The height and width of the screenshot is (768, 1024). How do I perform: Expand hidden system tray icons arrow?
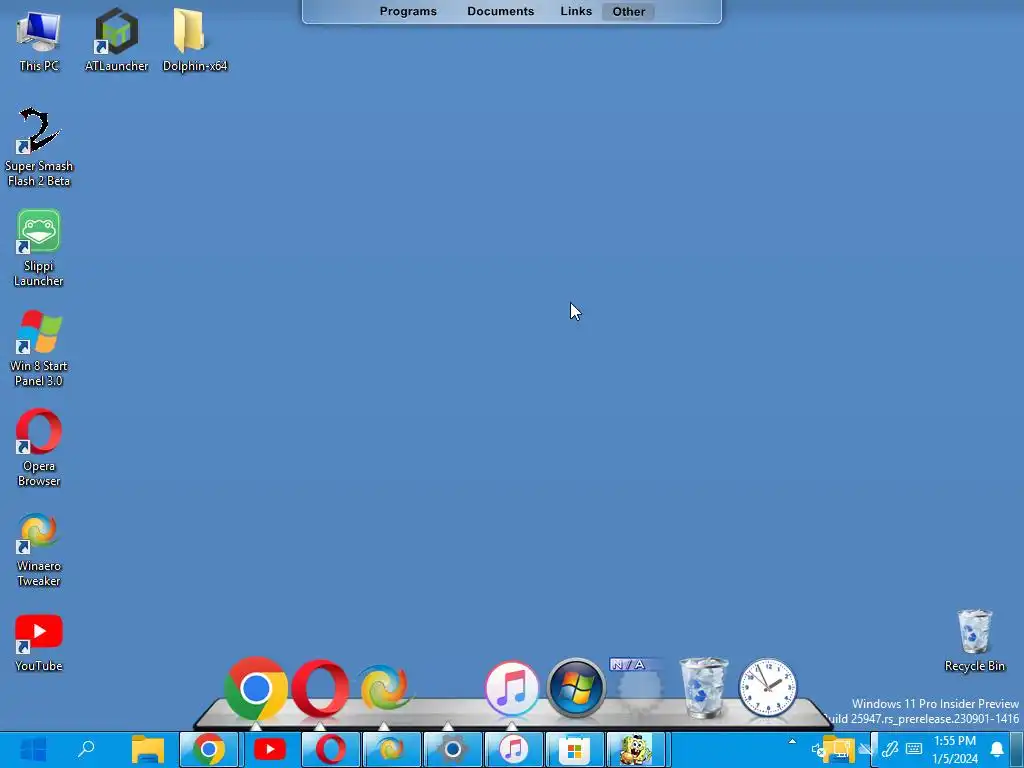tap(792, 741)
